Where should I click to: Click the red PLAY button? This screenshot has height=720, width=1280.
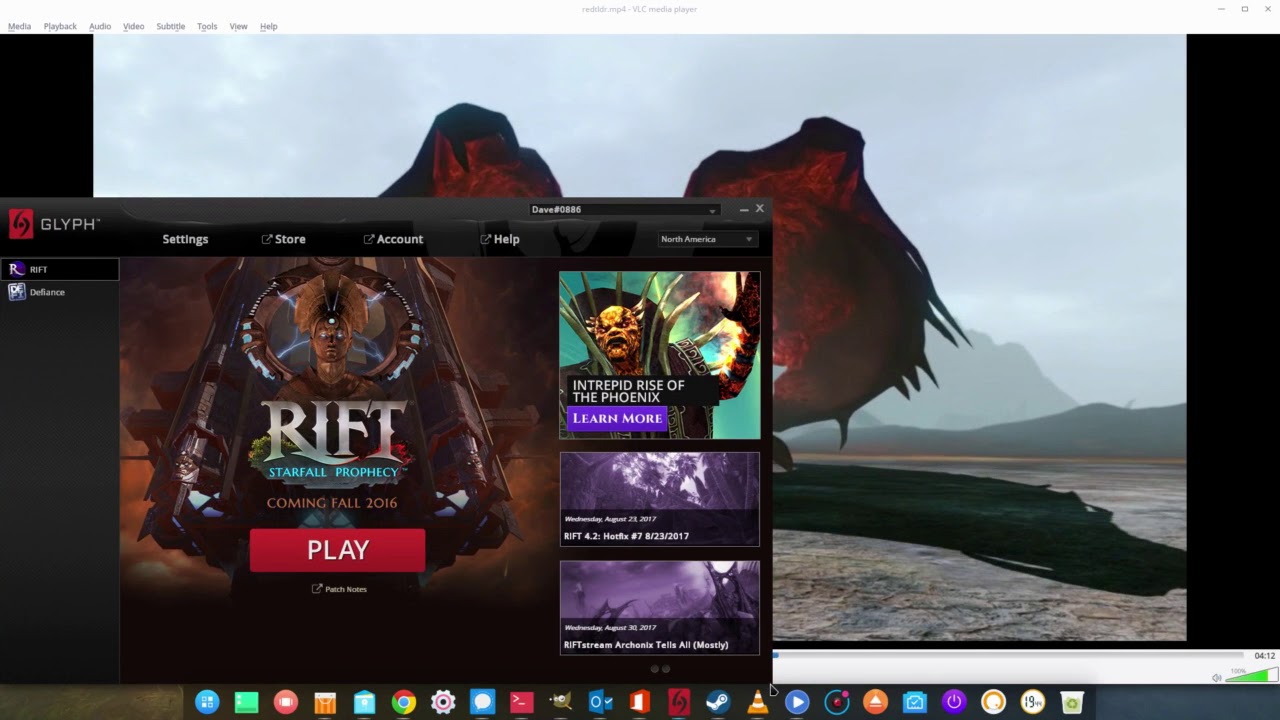coord(338,550)
